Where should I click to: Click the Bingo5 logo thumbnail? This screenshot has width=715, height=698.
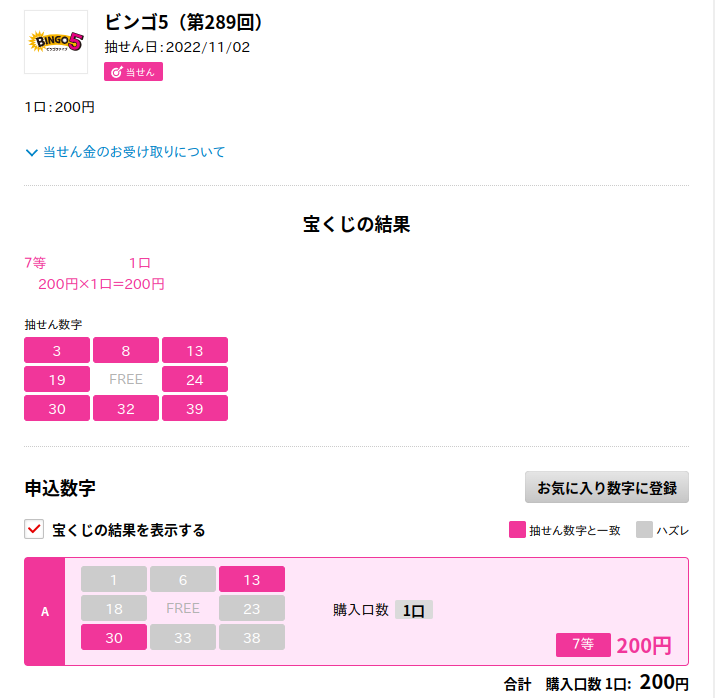(x=56, y=42)
